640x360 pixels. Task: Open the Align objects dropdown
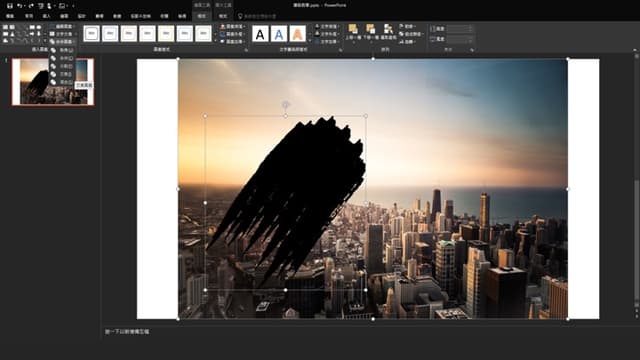[409, 27]
